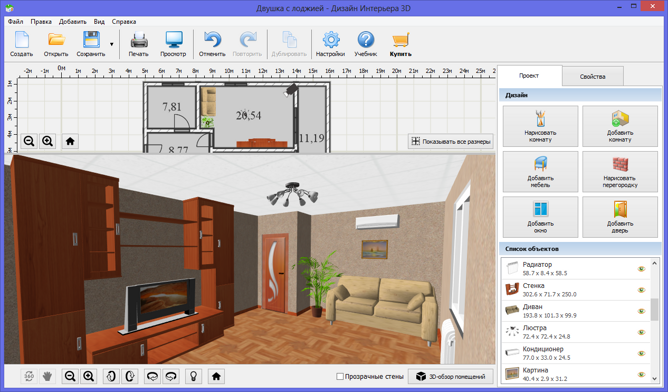The height and width of the screenshot is (392, 668).
Task: Enable Прозрачные стены checkbox
Action: [x=340, y=377]
